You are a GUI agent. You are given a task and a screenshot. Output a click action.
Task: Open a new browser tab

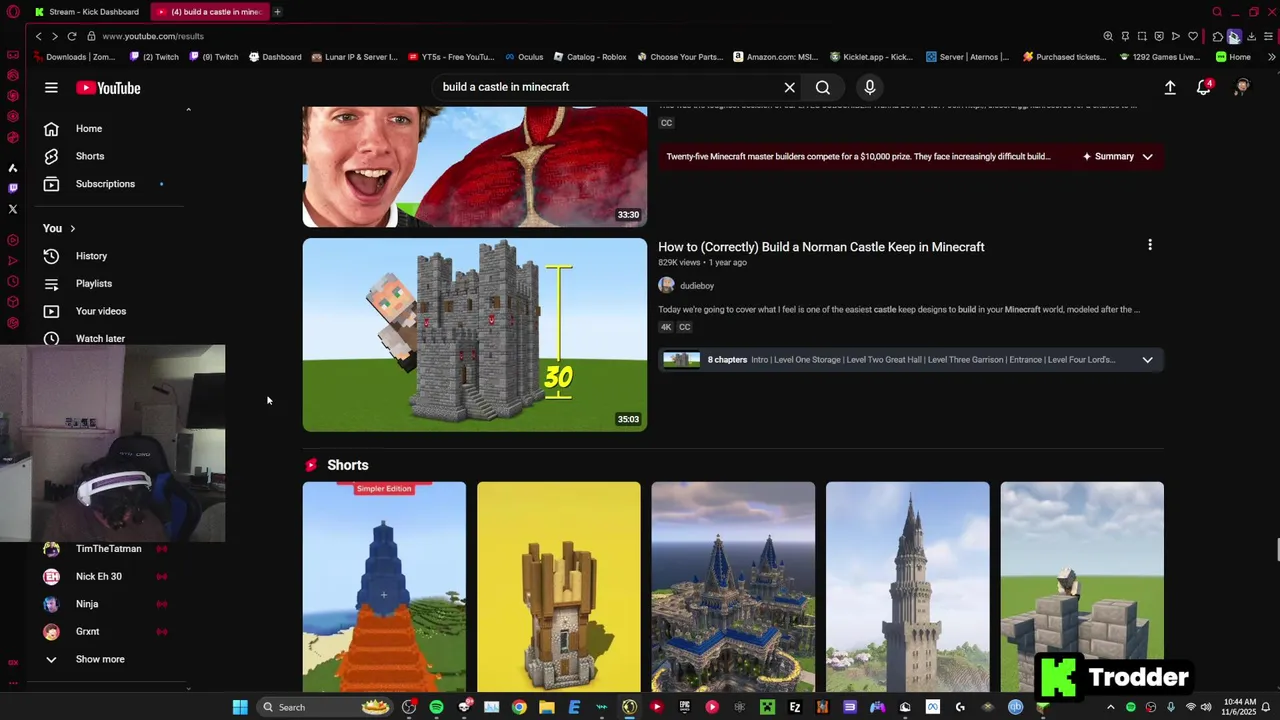tap(277, 12)
